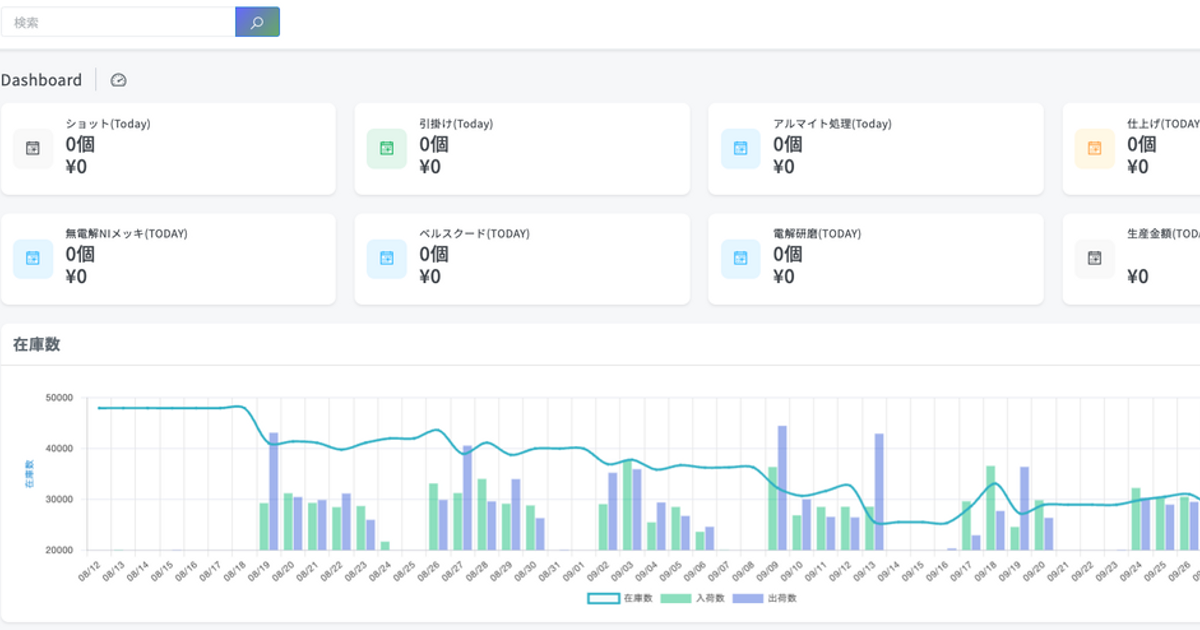Click the 電解研磨 calendar icon
This screenshot has height=630, width=1200.
coord(741,258)
